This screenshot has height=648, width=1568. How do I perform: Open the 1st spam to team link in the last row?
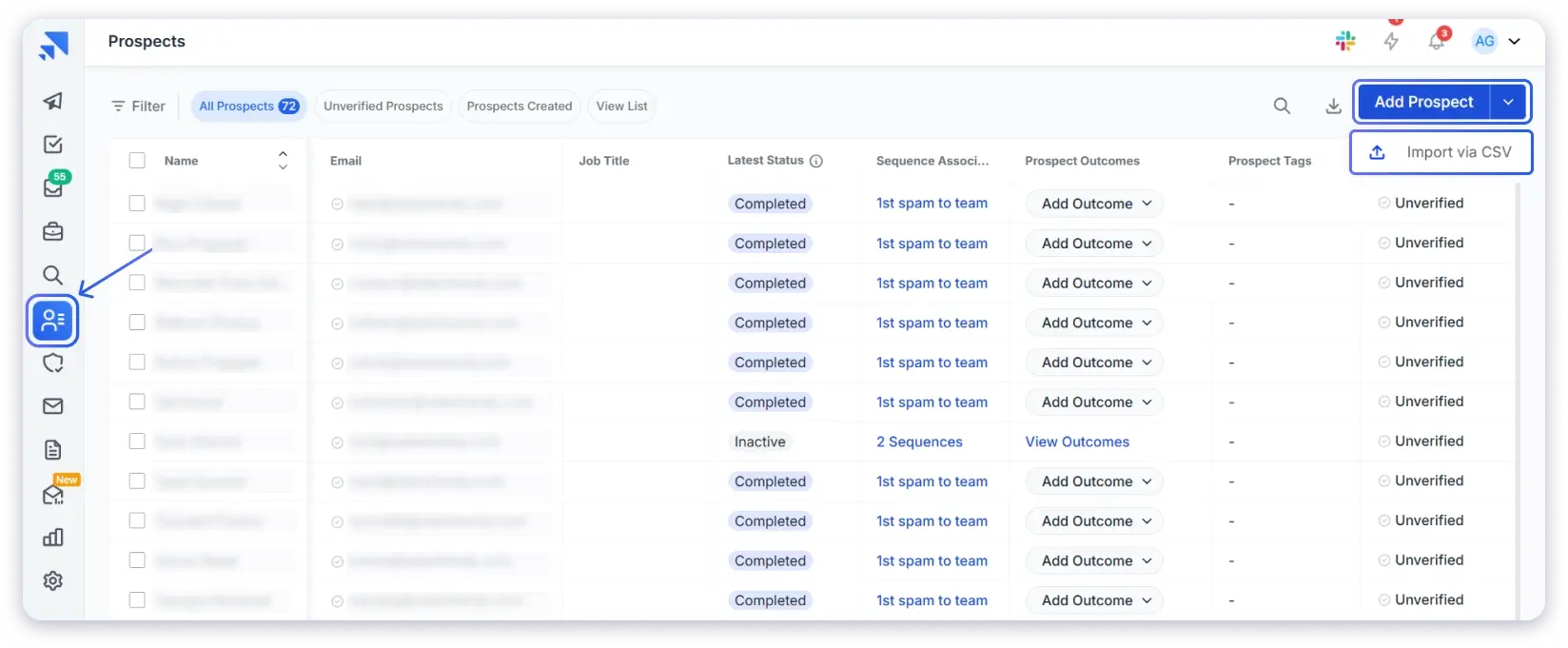931,600
